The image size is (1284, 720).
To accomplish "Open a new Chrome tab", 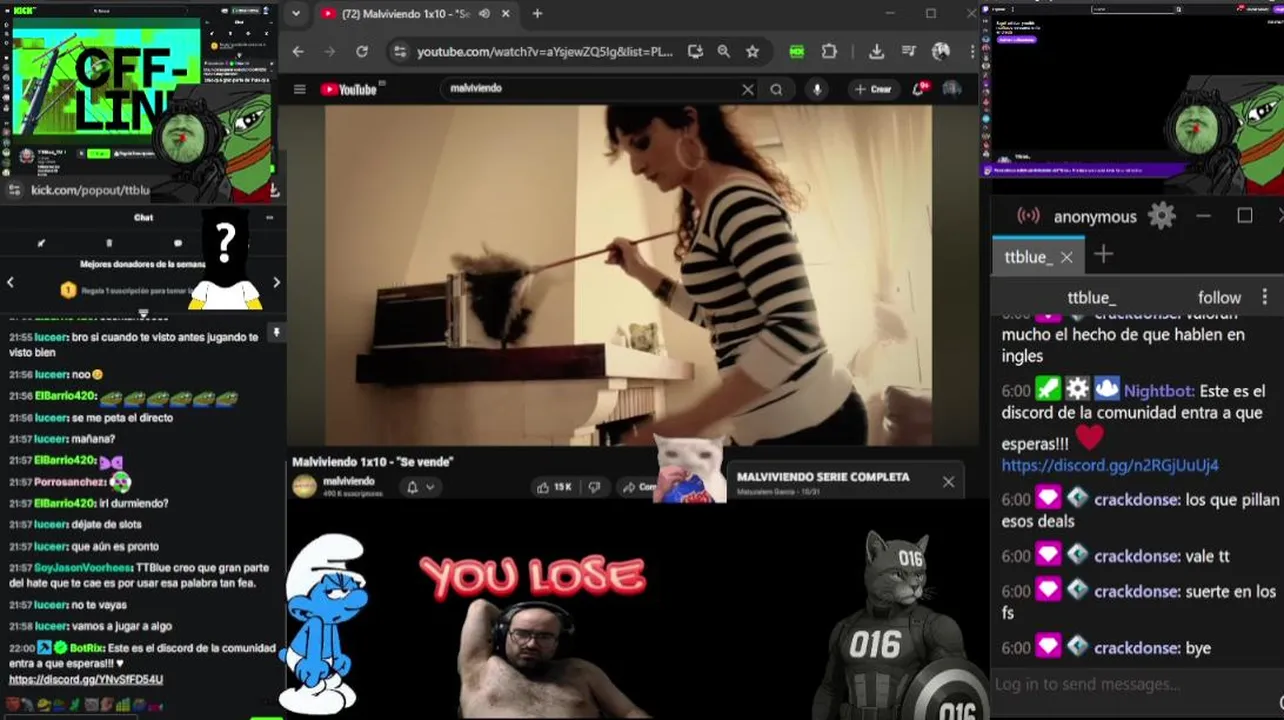I will 537,14.
